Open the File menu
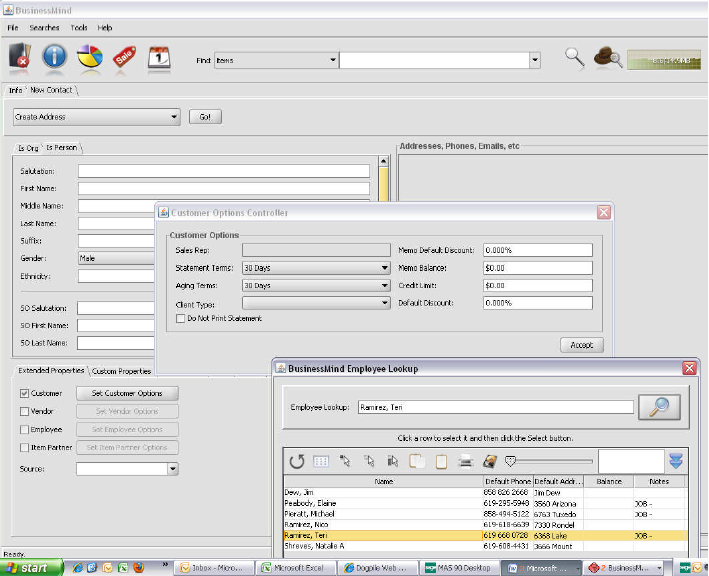Screen dimensions: 709x576 pyautogui.click(x=13, y=28)
